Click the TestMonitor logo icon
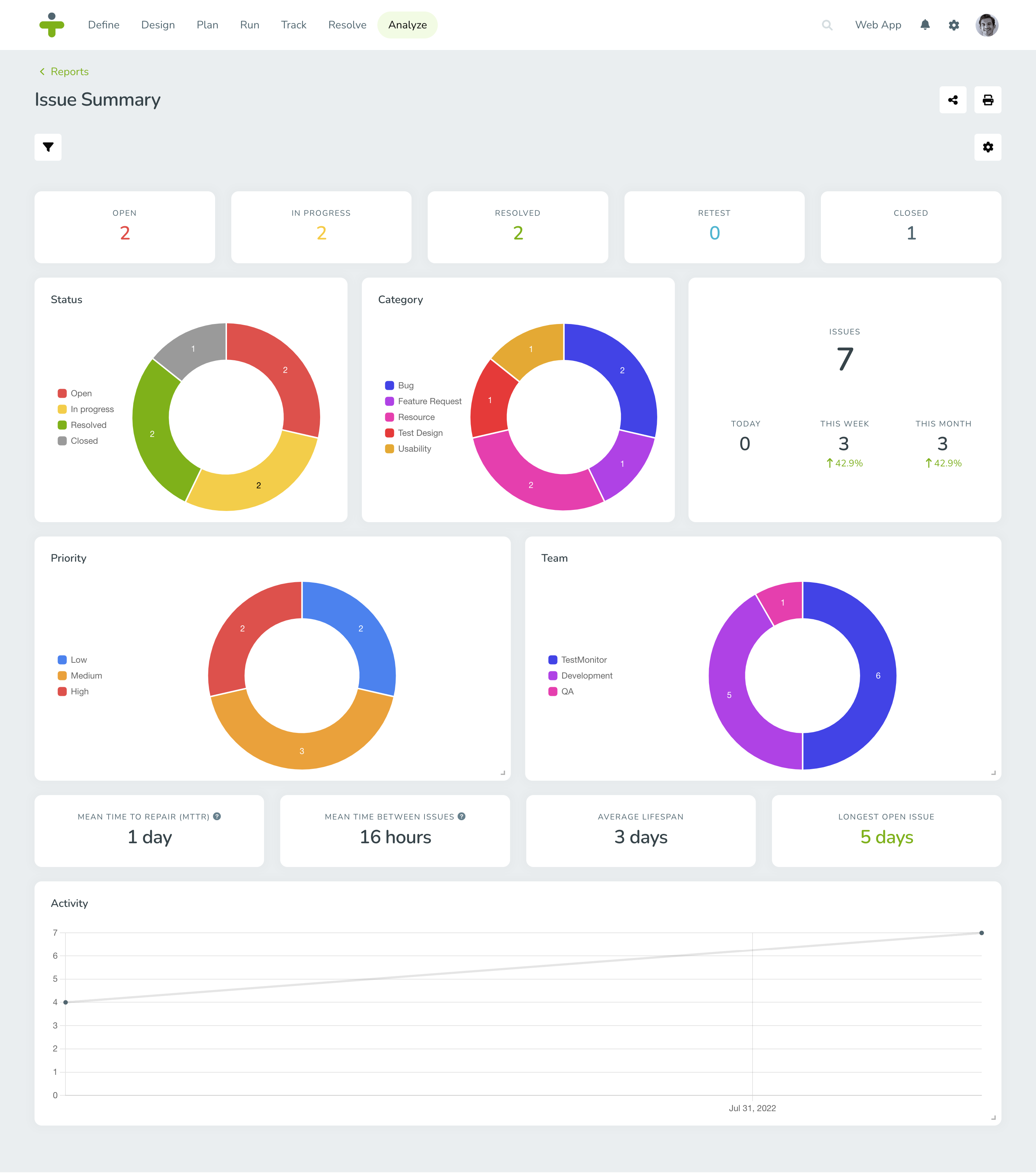 click(x=52, y=25)
